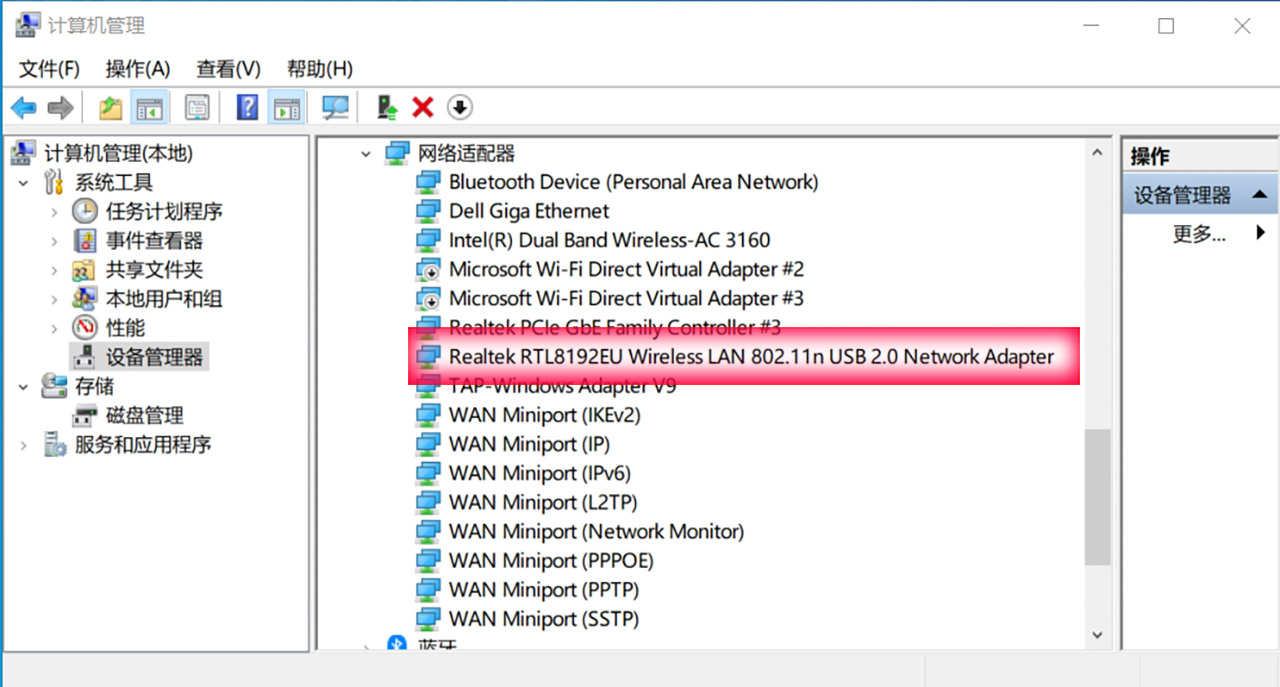Click the Back arrow in toolbar

24,108
